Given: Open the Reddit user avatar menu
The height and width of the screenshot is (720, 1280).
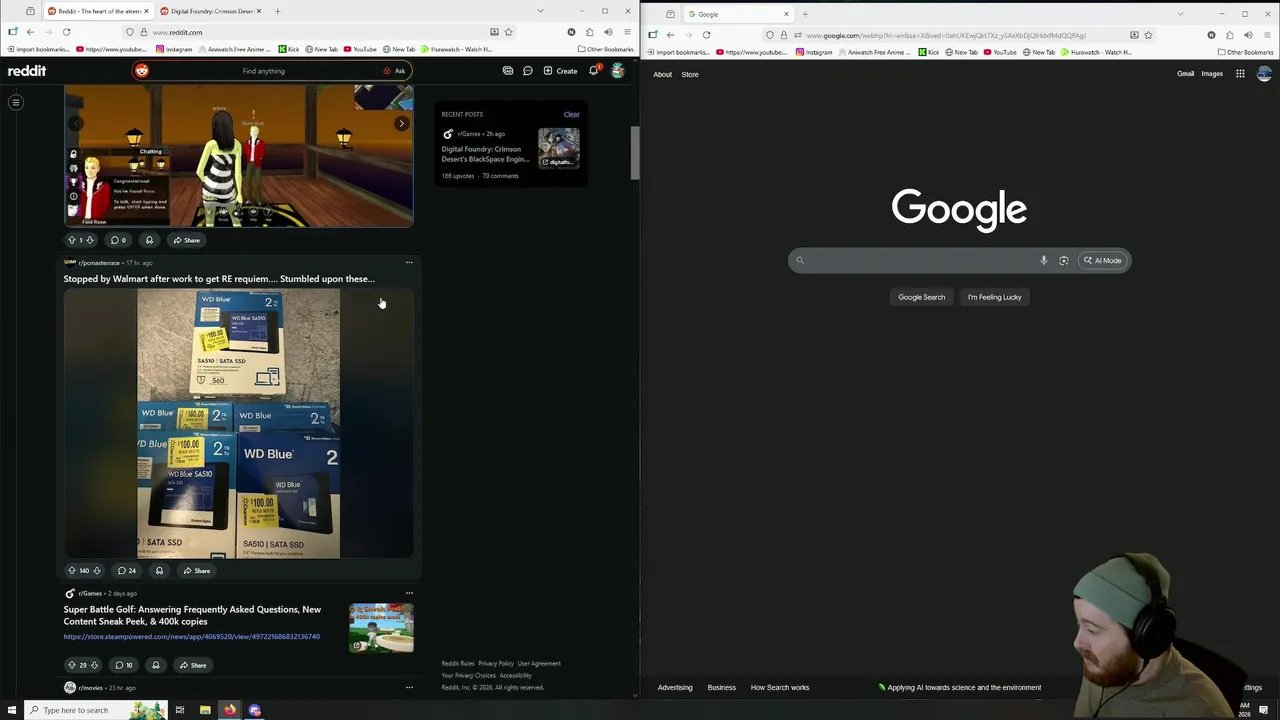Looking at the screenshot, I should [x=618, y=71].
